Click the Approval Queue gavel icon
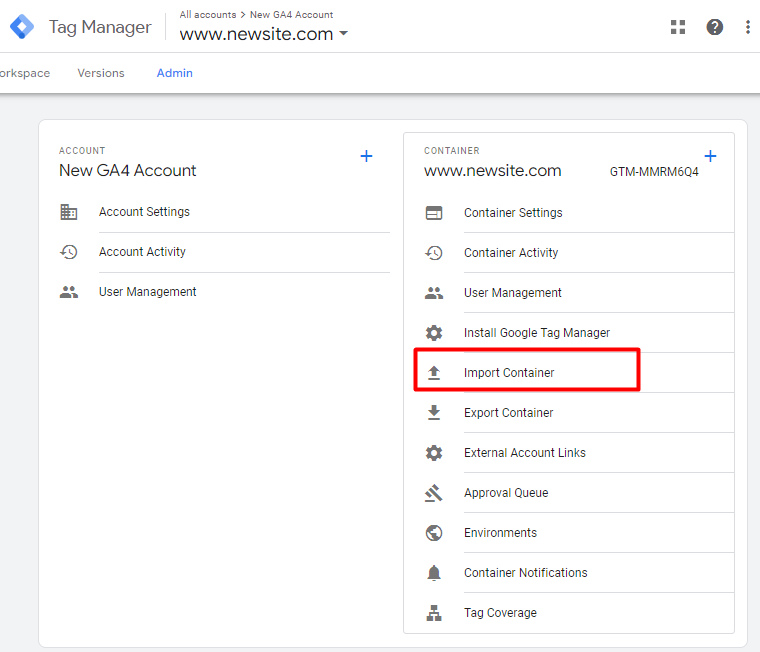The height and width of the screenshot is (652, 760). click(434, 493)
